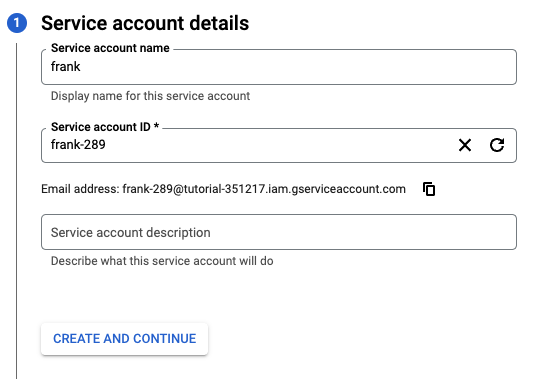Click the required asterisk on Service account ID
Screen dimensions: 540x383
click(x=156, y=125)
